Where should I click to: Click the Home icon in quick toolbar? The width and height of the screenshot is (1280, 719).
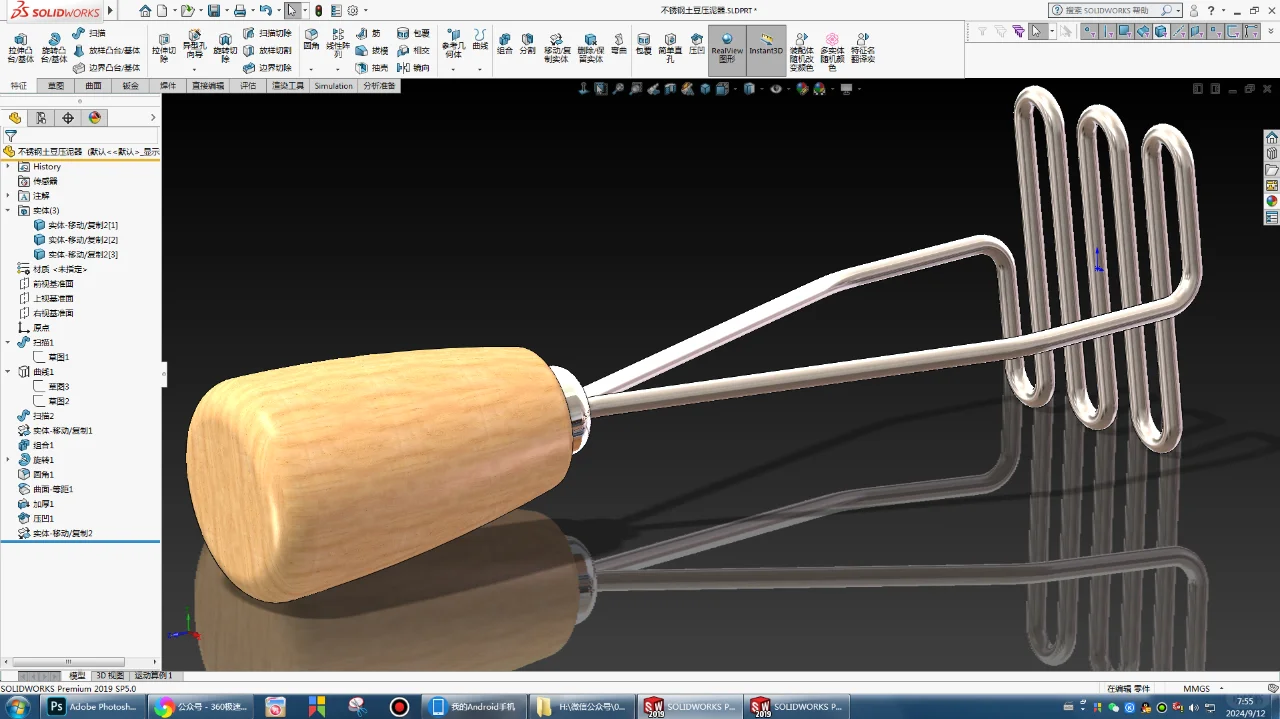[x=146, y=11]
